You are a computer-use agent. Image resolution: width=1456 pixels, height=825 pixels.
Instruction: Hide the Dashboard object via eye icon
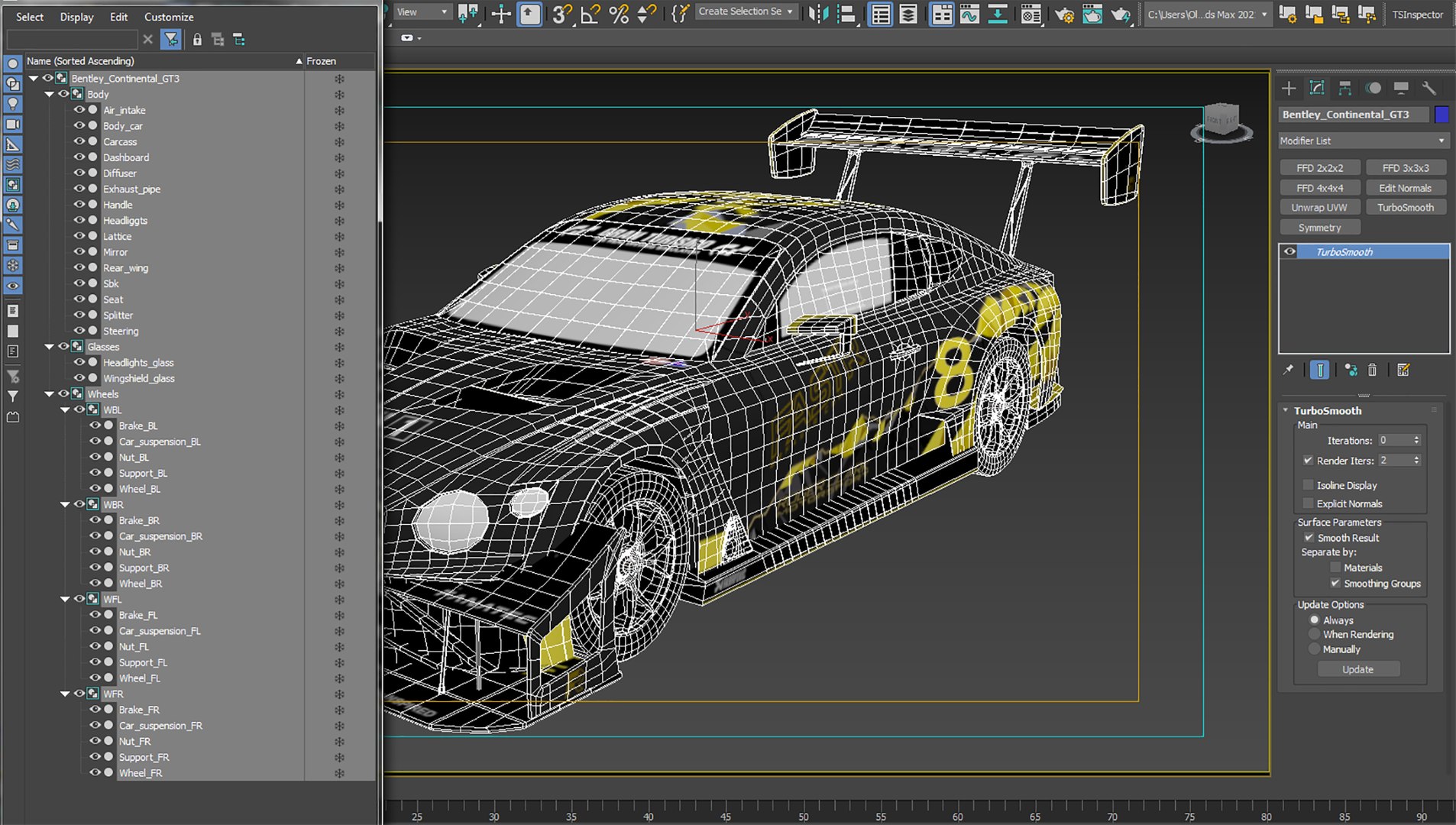tap(79, 157)
